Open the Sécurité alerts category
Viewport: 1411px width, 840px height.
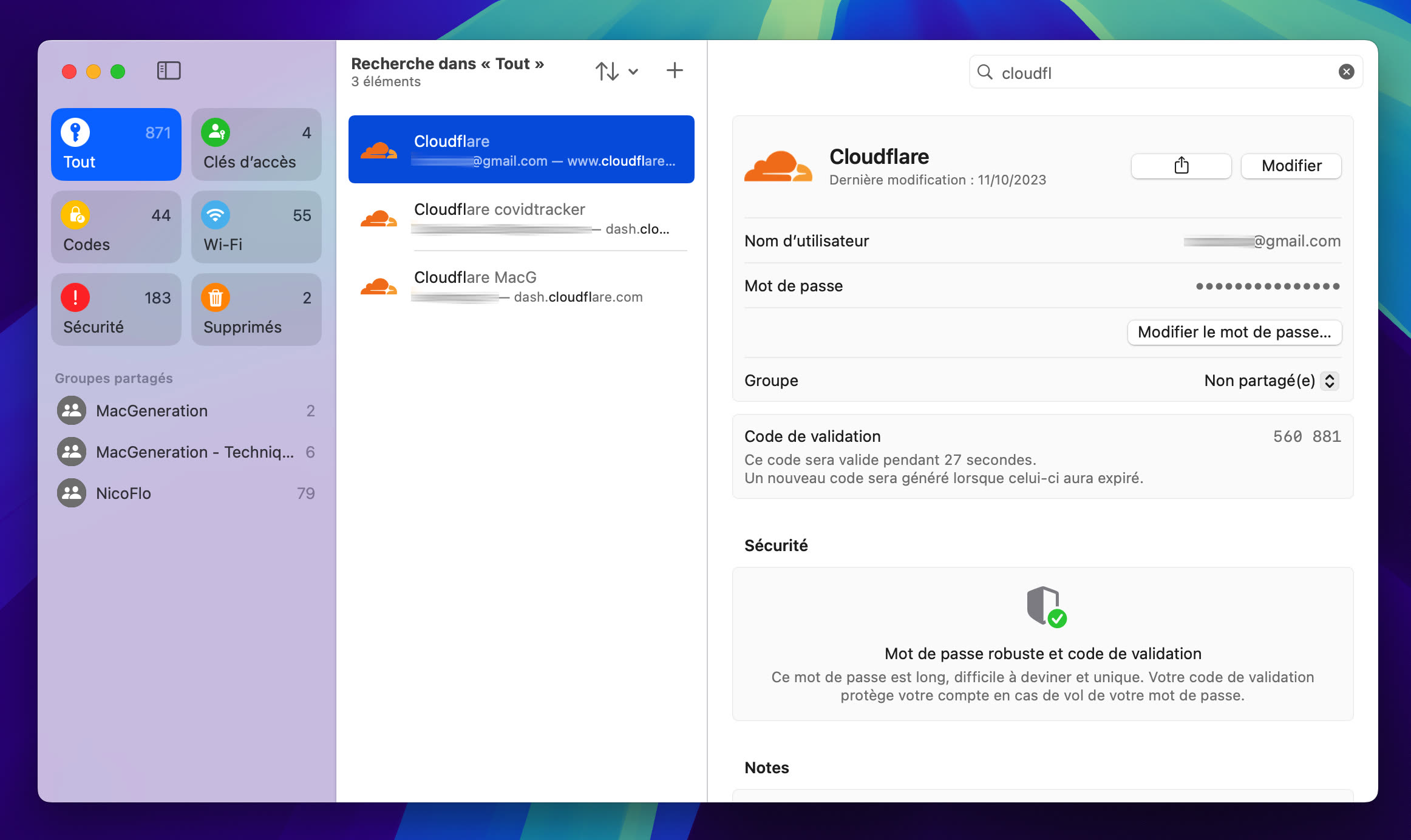click(x=116, y=310)
